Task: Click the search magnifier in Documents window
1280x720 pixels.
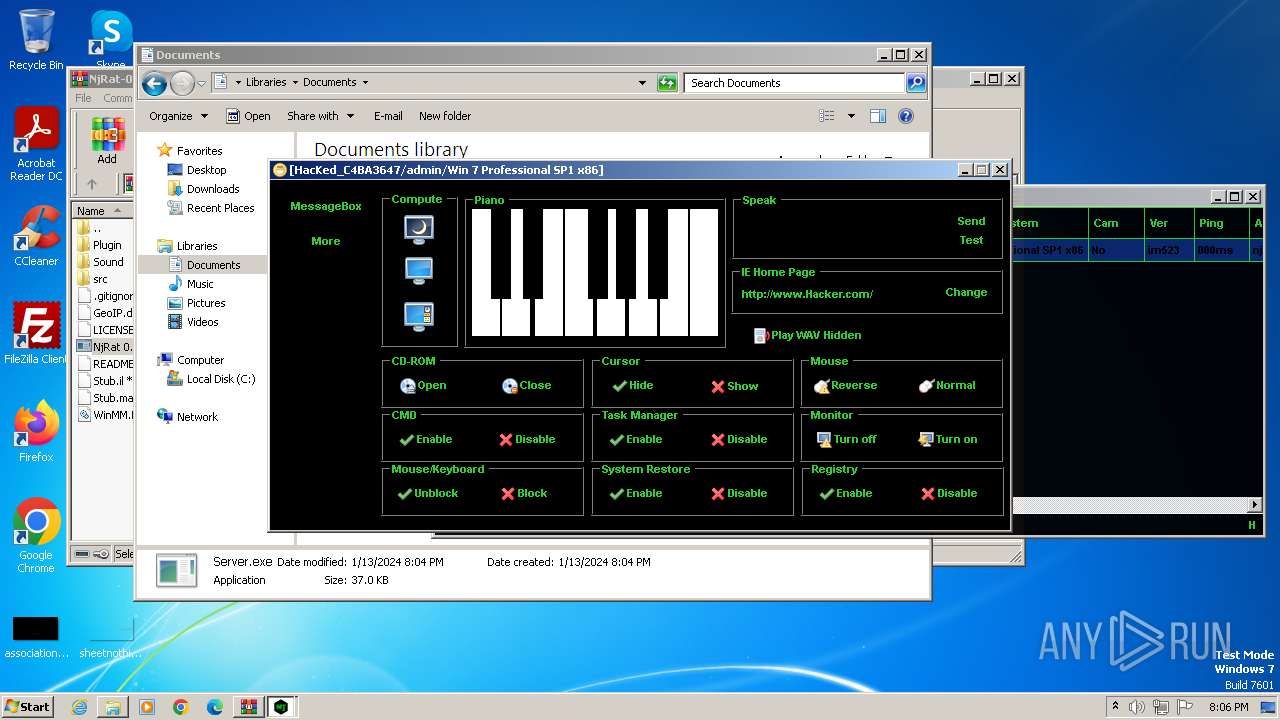Action: coord(916,83)
